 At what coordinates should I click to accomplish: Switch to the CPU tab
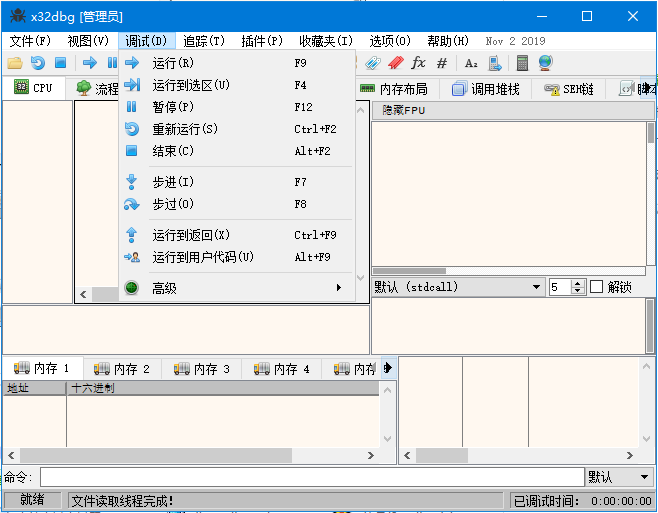pyautogui.click(x=34, y=88)
